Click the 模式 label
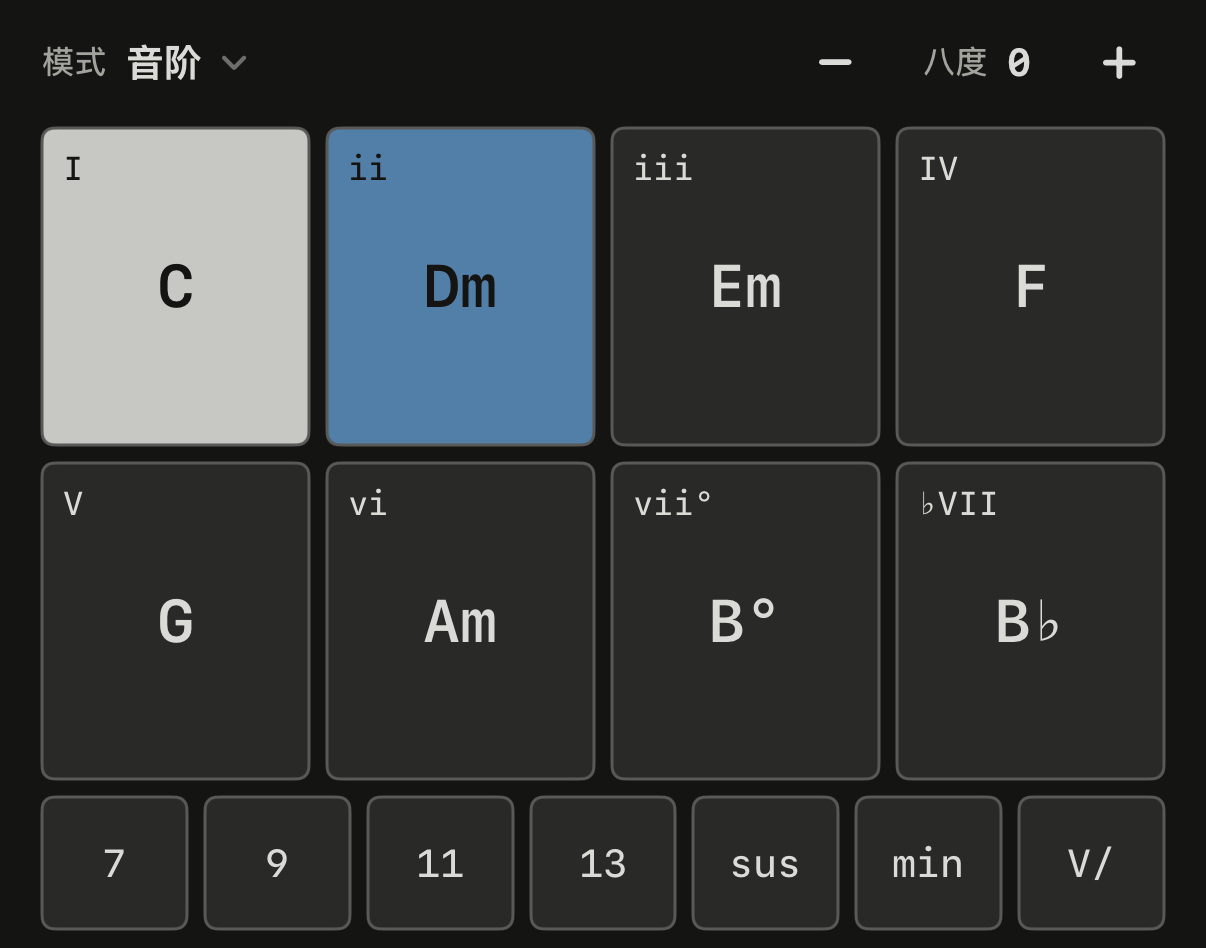This screenshot has height=948, width=1206. (74, 63)
